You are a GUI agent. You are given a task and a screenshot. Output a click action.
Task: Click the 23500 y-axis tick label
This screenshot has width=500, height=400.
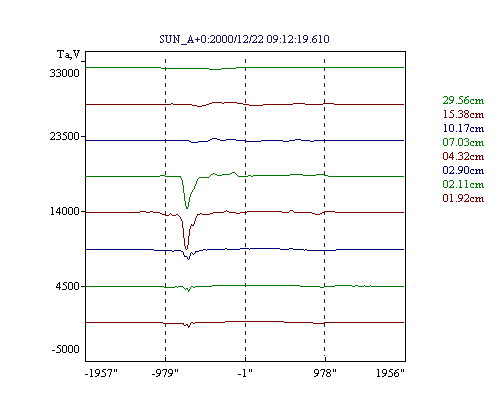coord(64,136)
